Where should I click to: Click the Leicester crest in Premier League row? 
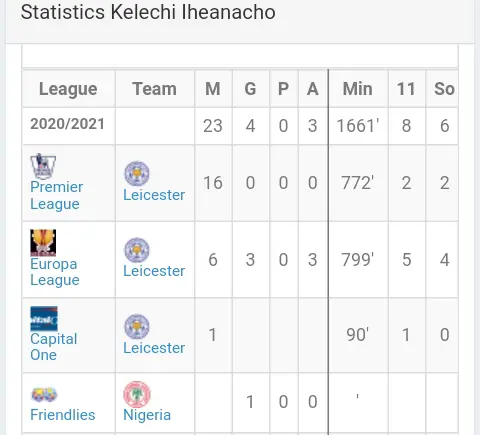click(x=137, y=174)
